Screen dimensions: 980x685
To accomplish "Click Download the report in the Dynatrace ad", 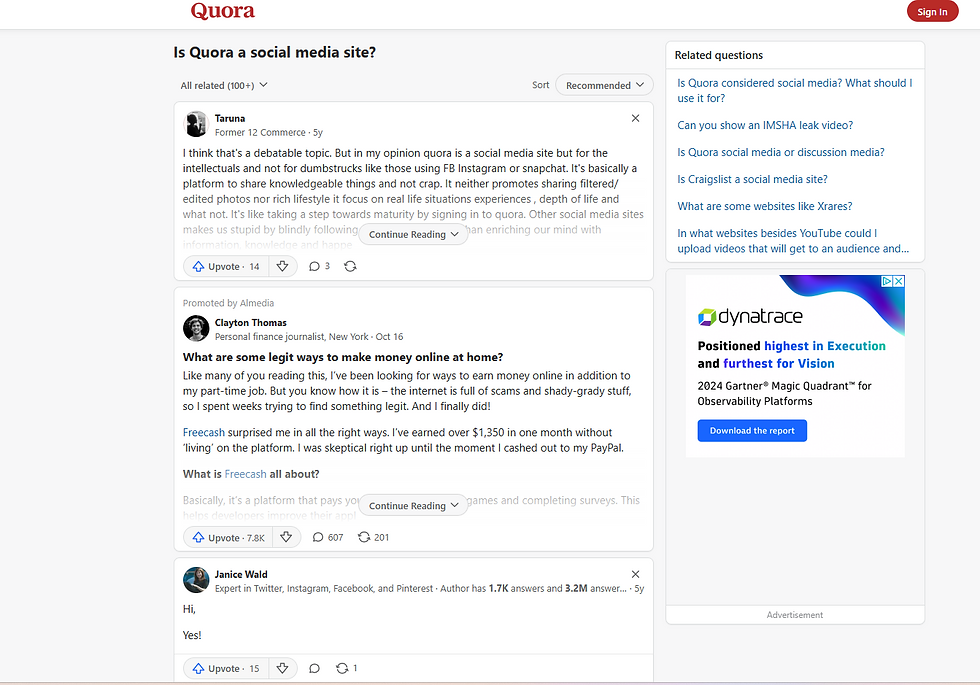I will (x=752, y=431).
